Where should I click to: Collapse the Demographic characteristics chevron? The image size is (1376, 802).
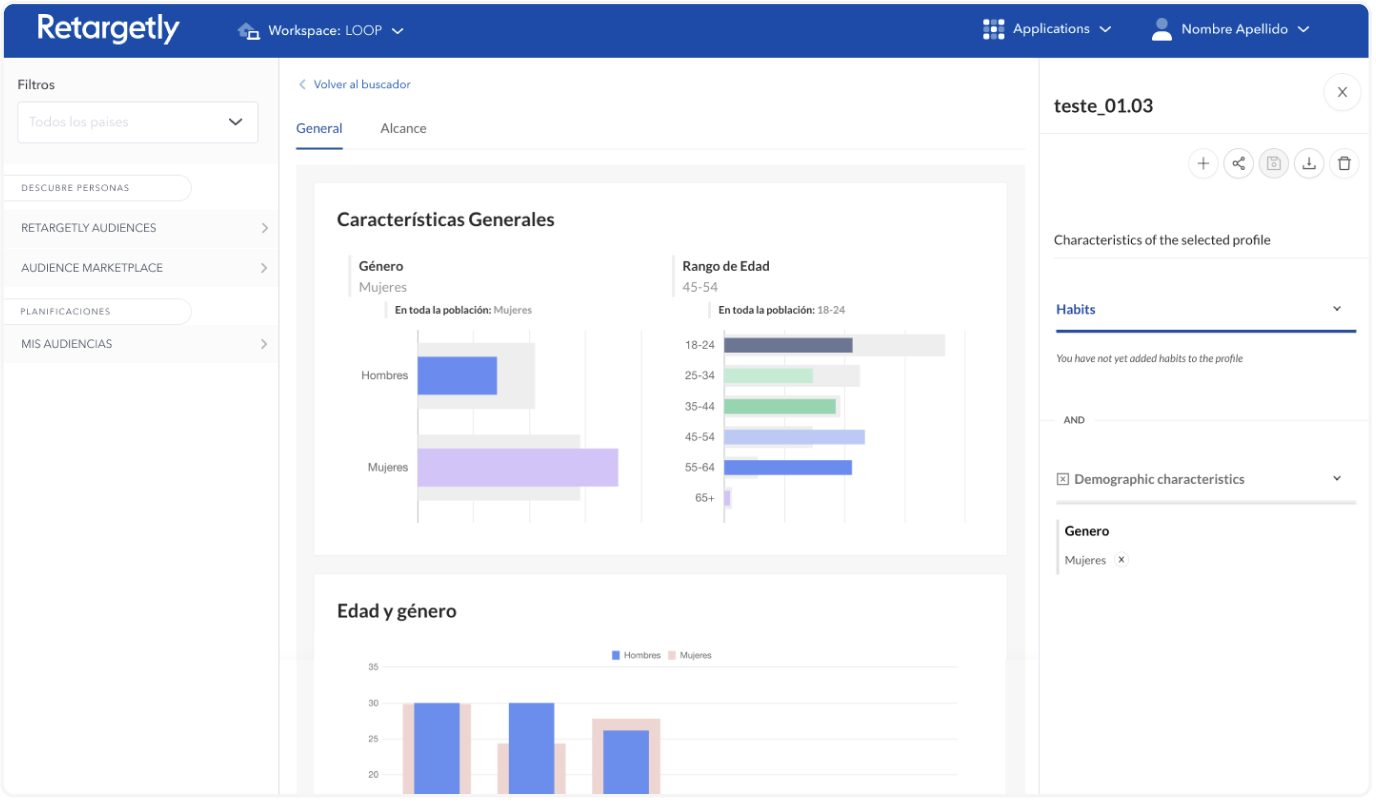click(x=1337, y=479)
